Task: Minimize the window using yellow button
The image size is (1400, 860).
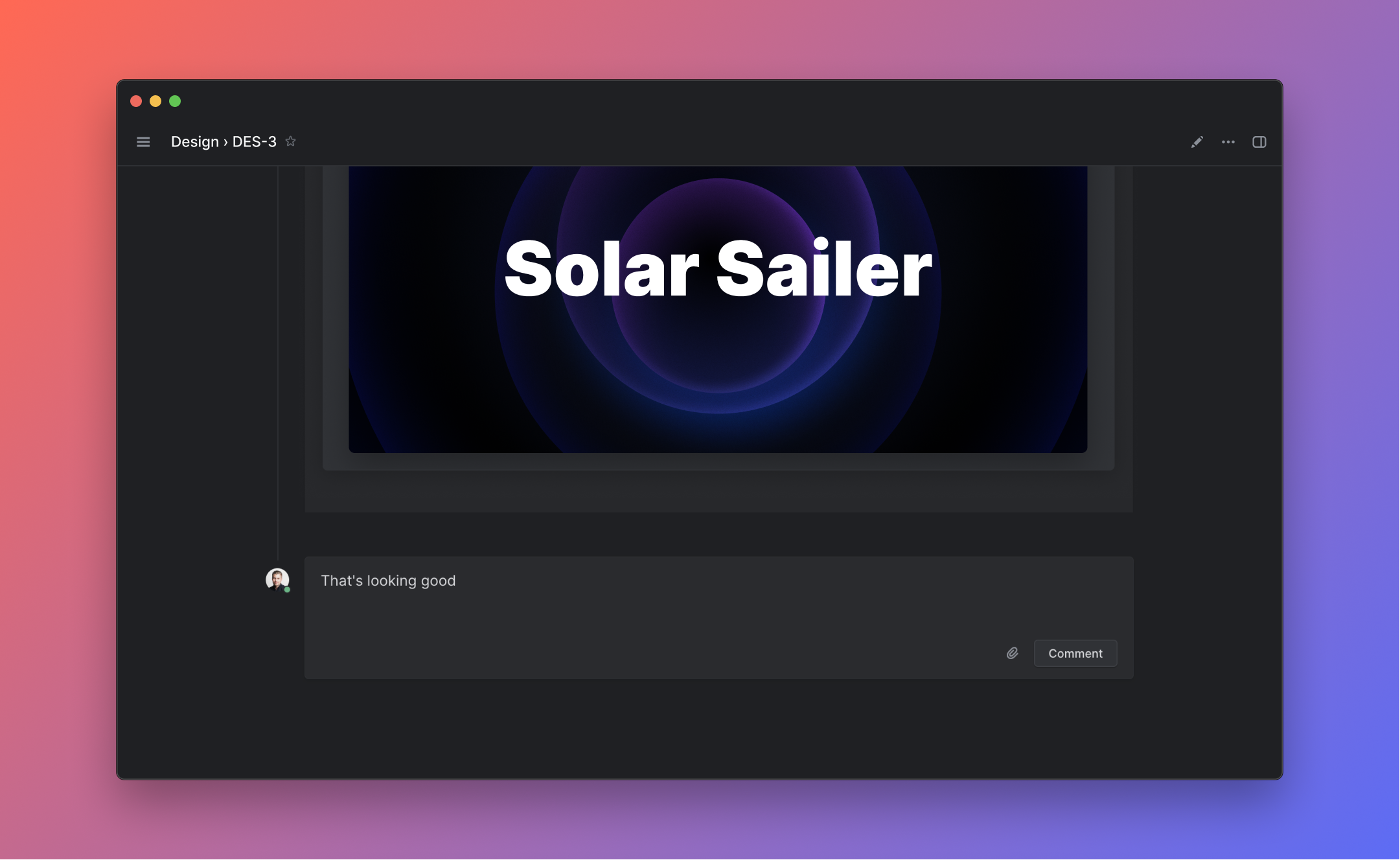Action: click(155, 101)
